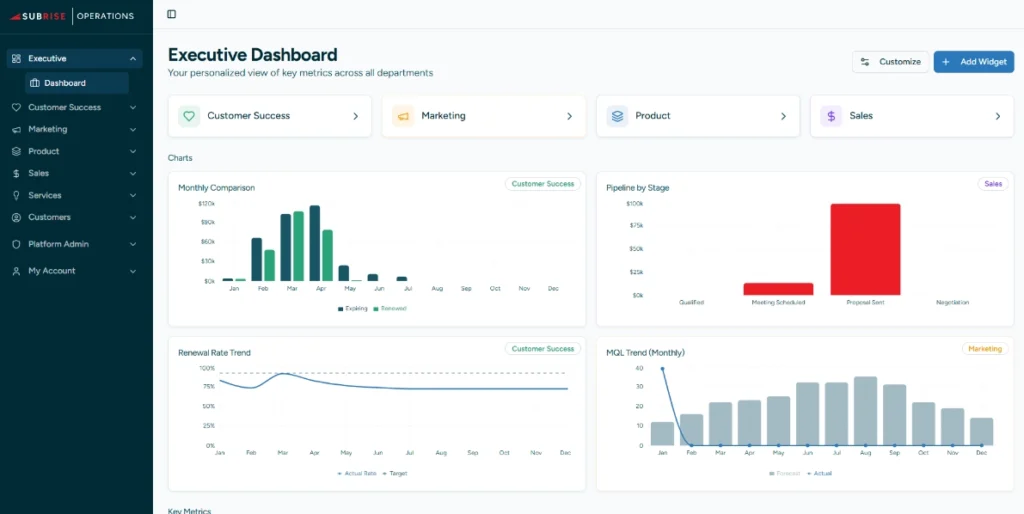1024x514 pixels.
Task: Click arrow on Product card
Action: point(784,116)
